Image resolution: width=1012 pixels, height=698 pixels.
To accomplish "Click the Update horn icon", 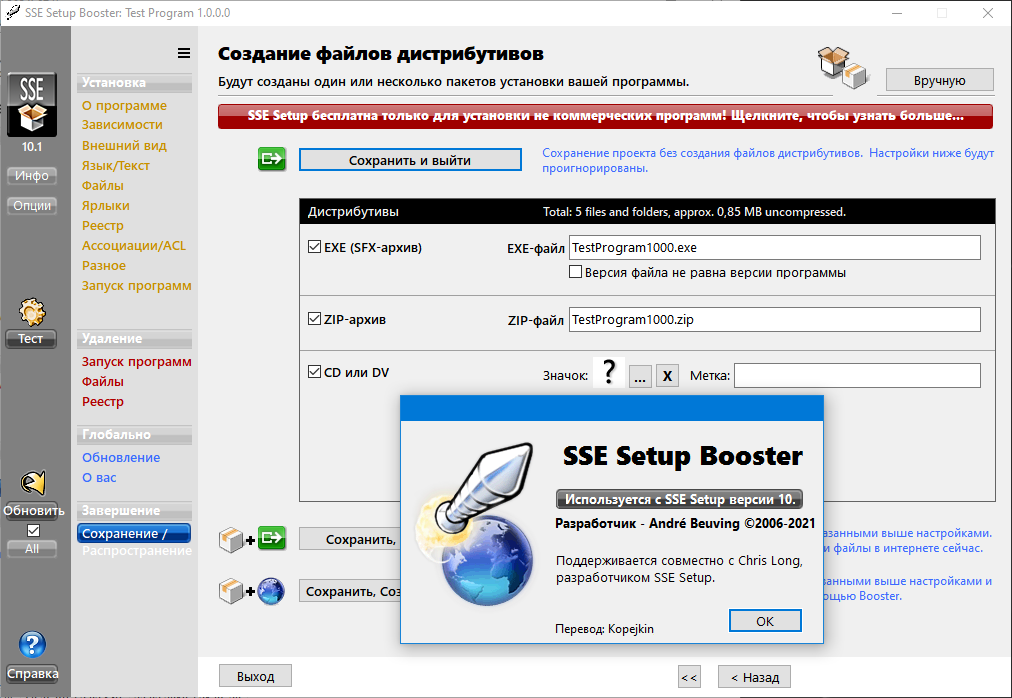I will tap(33, 483).
